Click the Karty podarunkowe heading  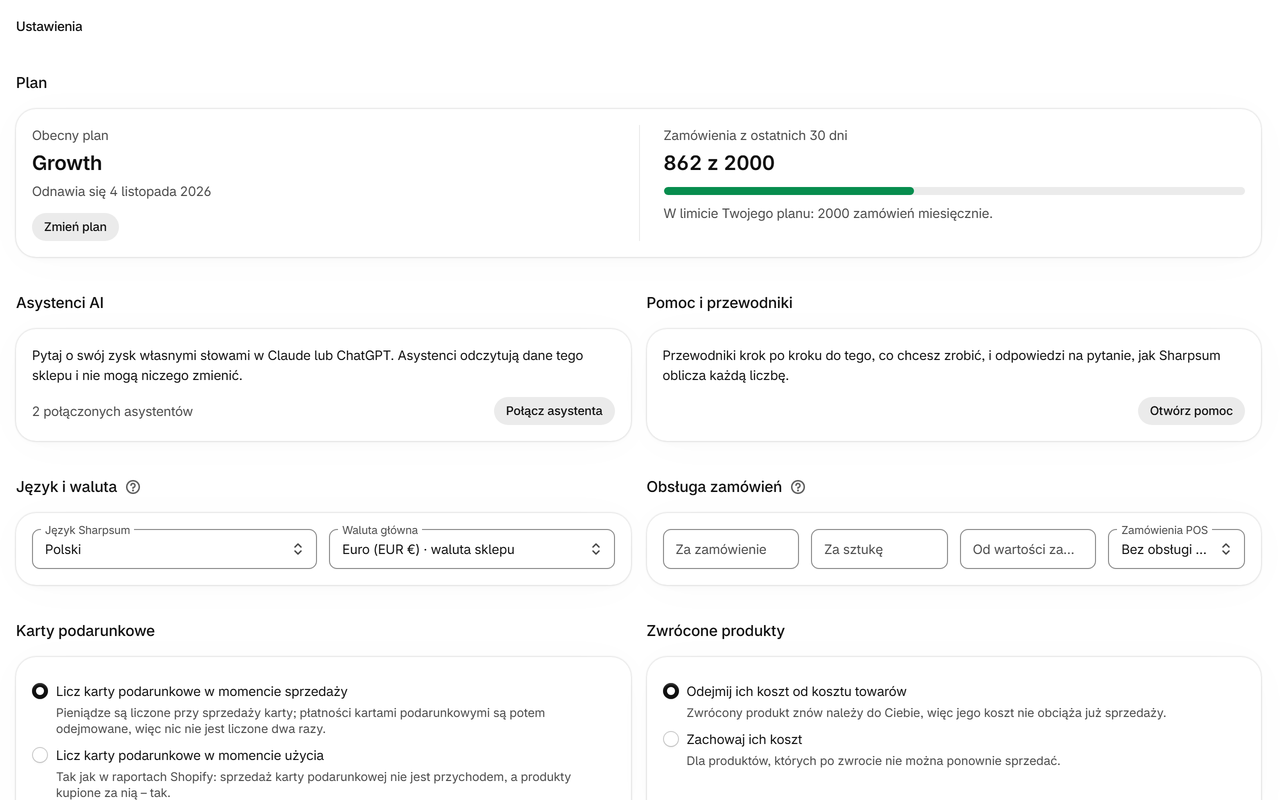(85, 631)
